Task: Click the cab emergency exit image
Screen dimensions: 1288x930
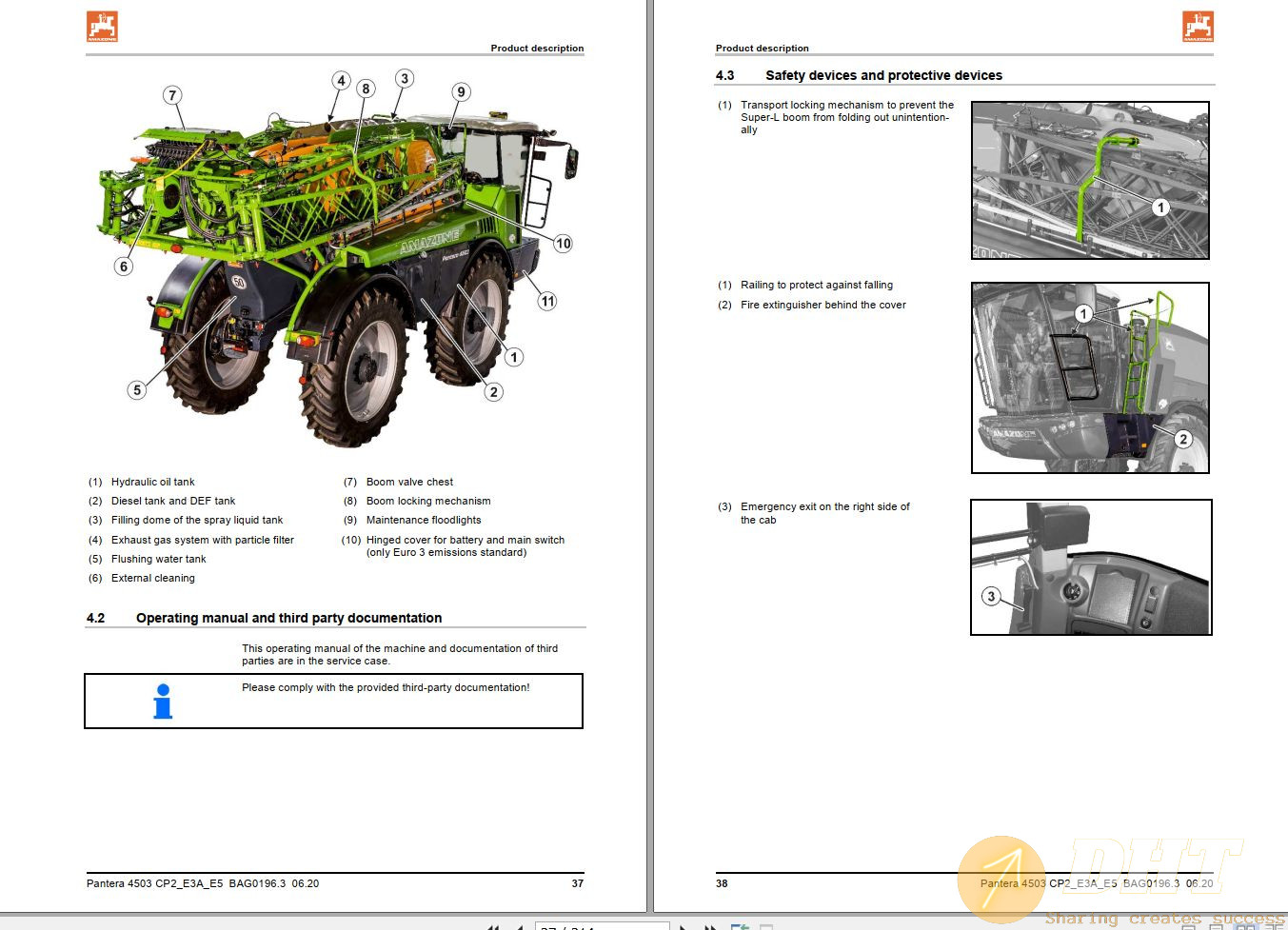Action: [x=1091, y=567]
